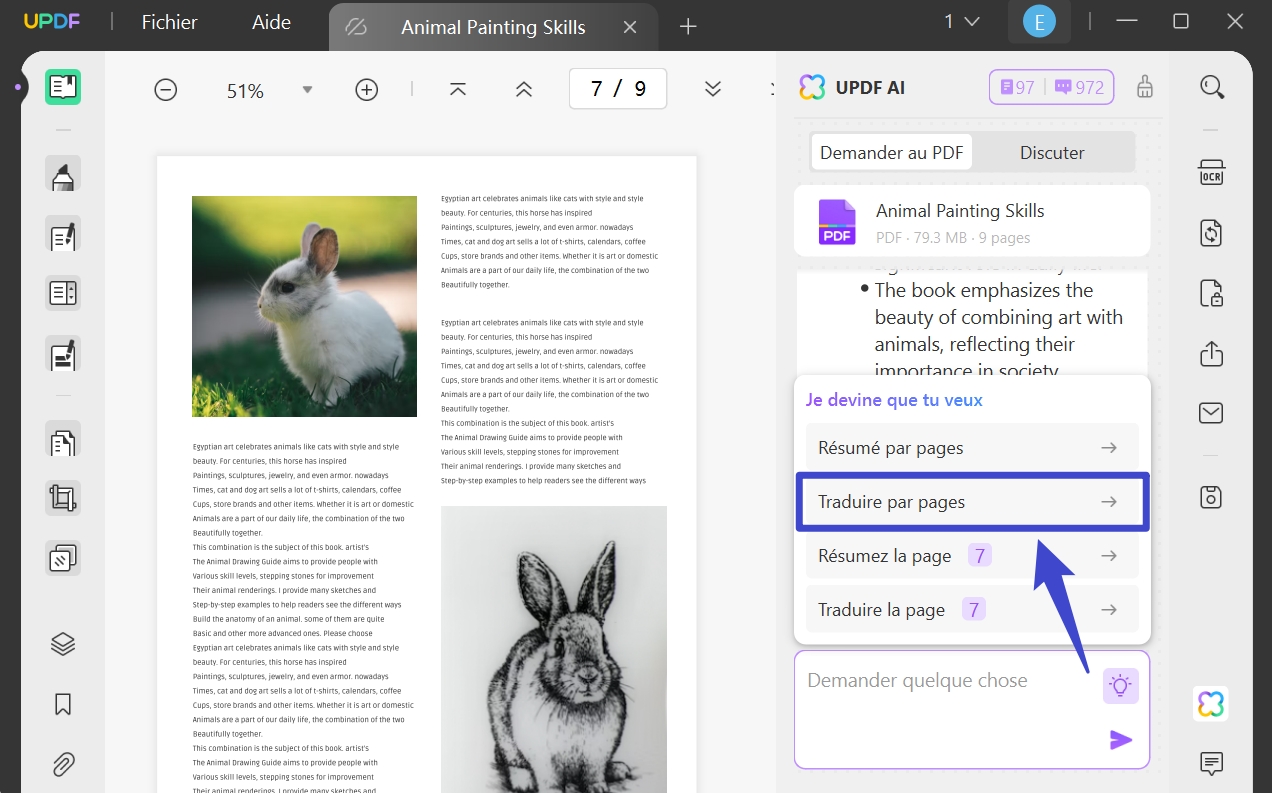Open the share/export panel

point(1210,353)
